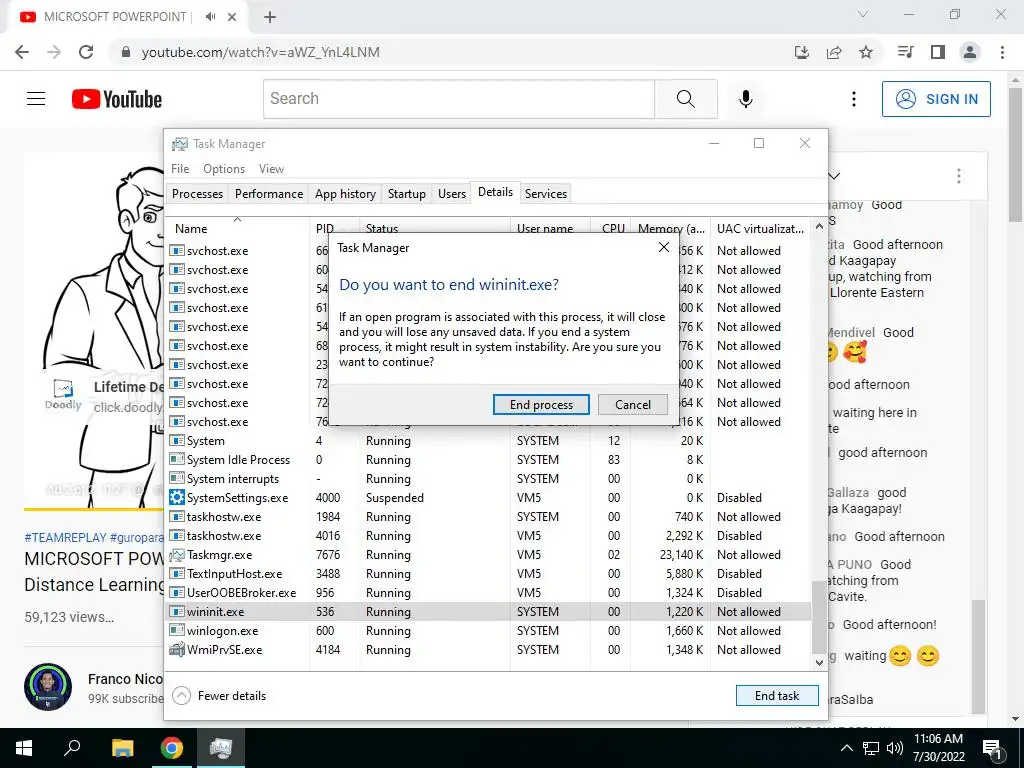The height and width of the screenshot is (768, 1024).
Task: Switch to the Users tab
Action: pyautogui.click(x=451, y=193)
